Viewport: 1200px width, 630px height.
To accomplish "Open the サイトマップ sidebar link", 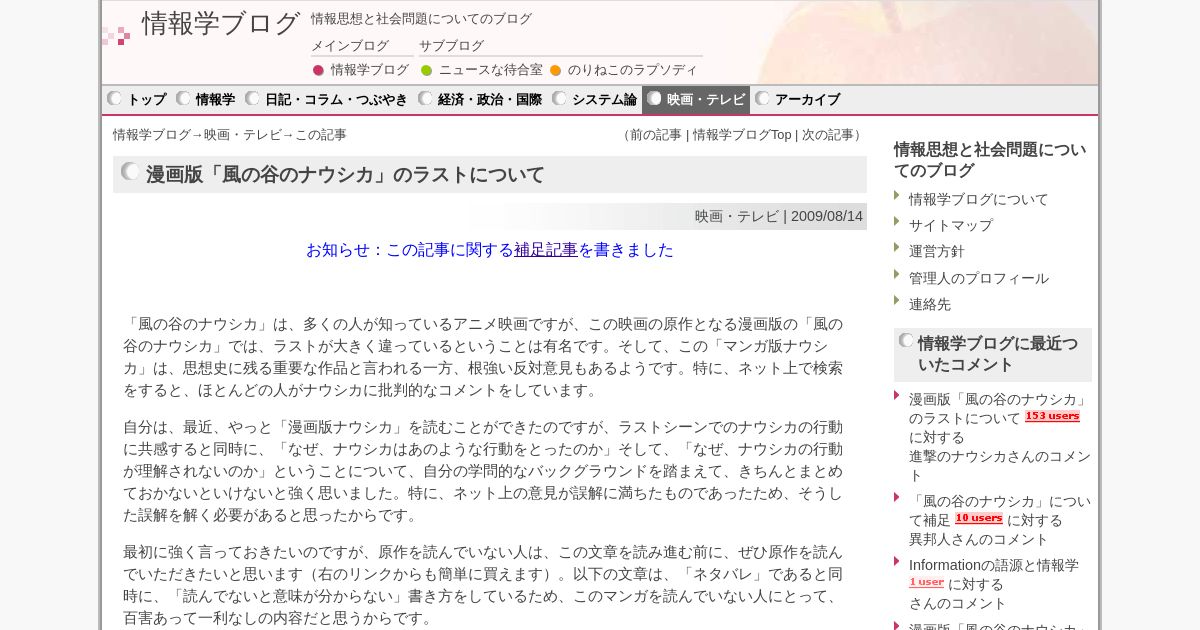I will [951, 225].
